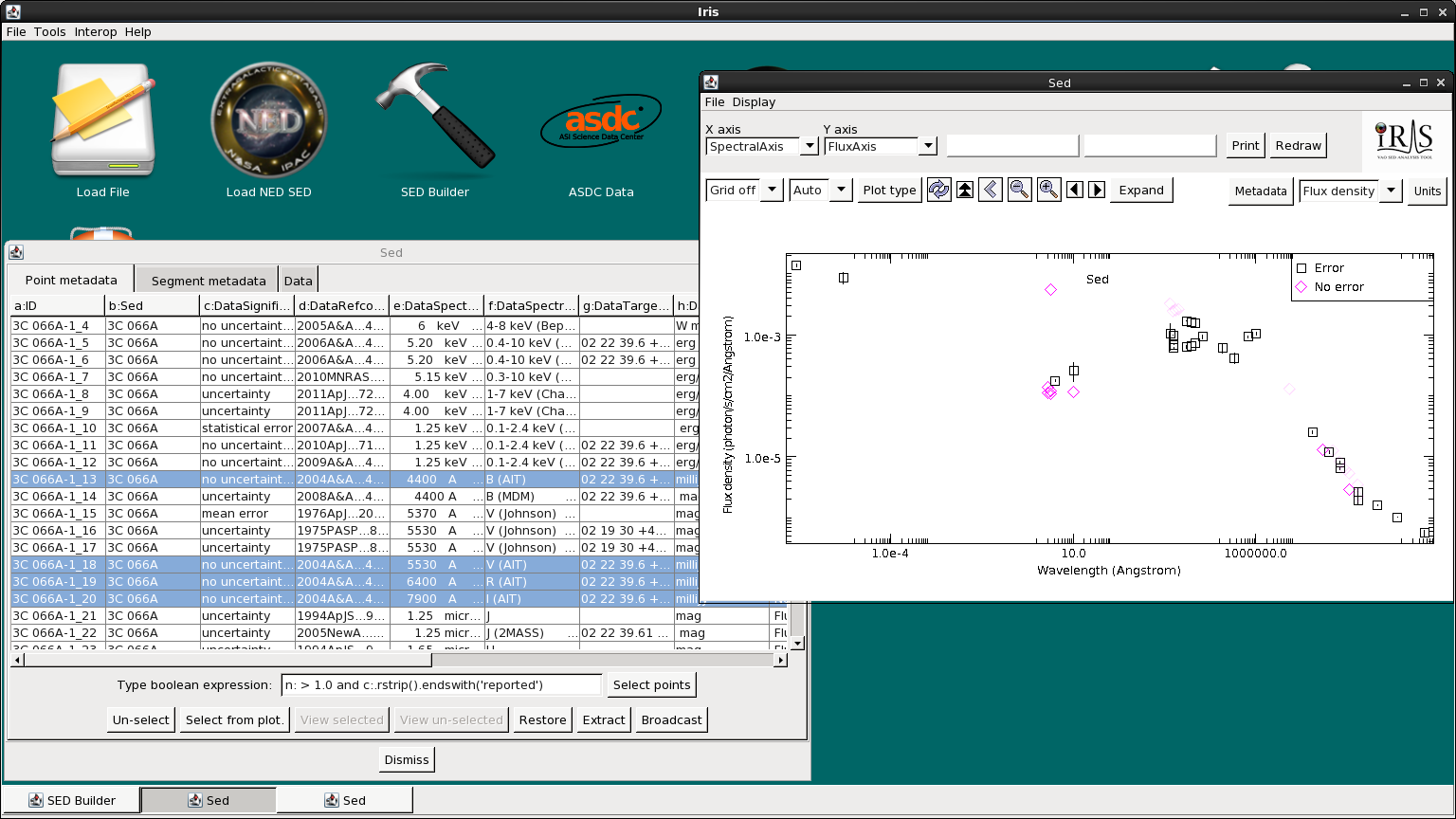Click the Expand button
Viewport: 1456px width, 819px height.
[x=1141, y=190]
